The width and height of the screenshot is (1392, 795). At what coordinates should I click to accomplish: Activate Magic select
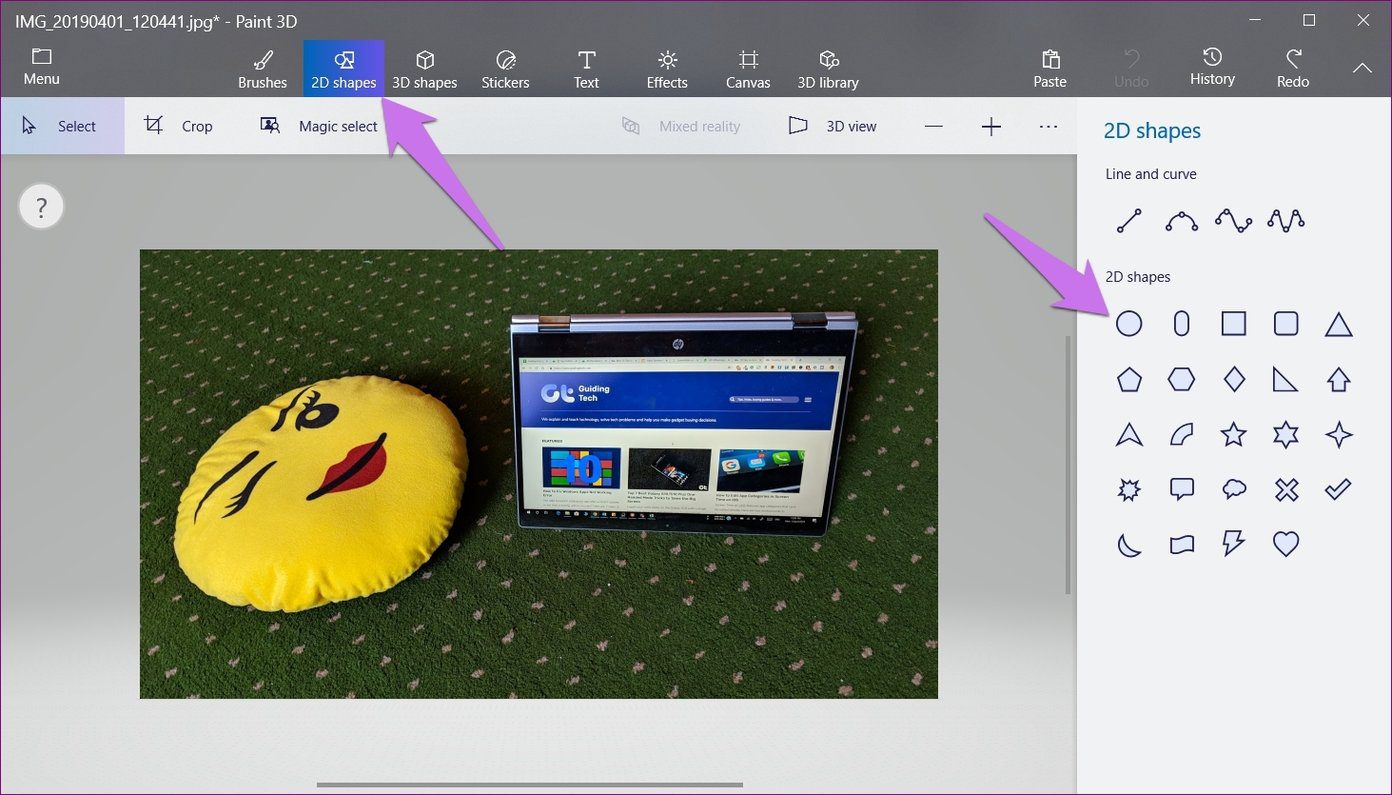319,126
